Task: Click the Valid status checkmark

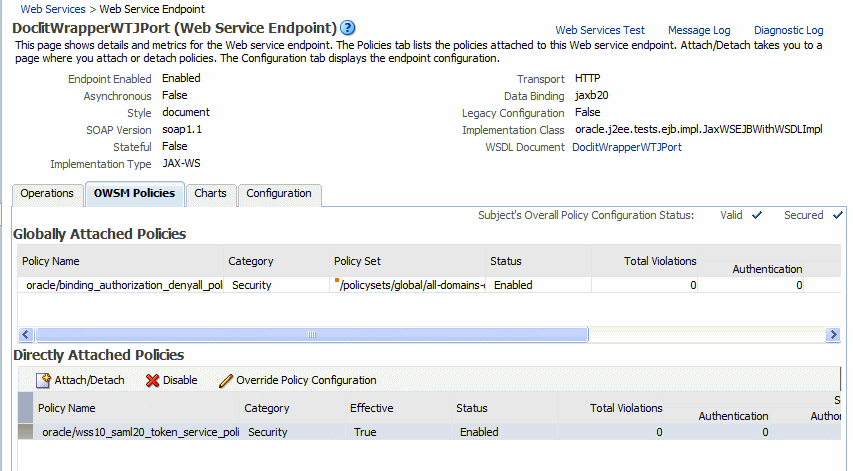Action: pos(757,215)
